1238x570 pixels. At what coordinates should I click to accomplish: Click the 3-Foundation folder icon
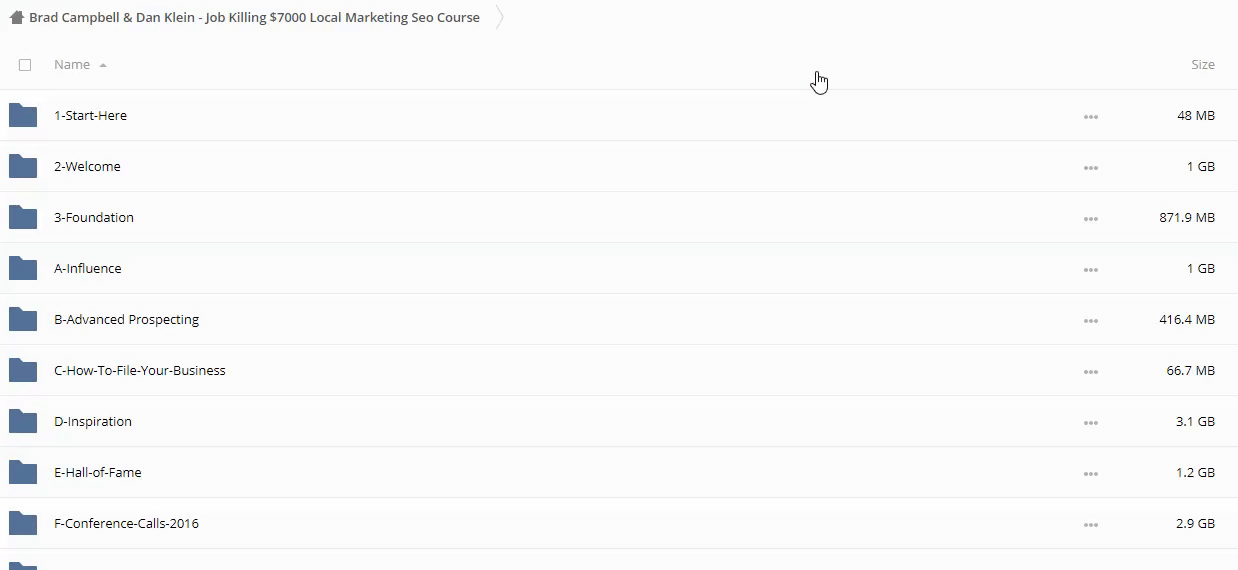coord(23,217)
